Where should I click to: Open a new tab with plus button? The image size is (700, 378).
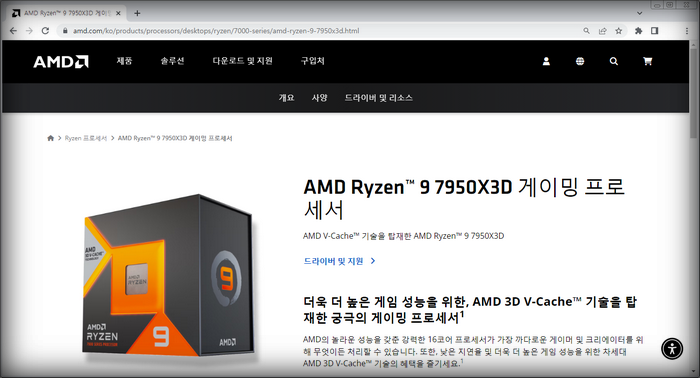tap(137, 13)
